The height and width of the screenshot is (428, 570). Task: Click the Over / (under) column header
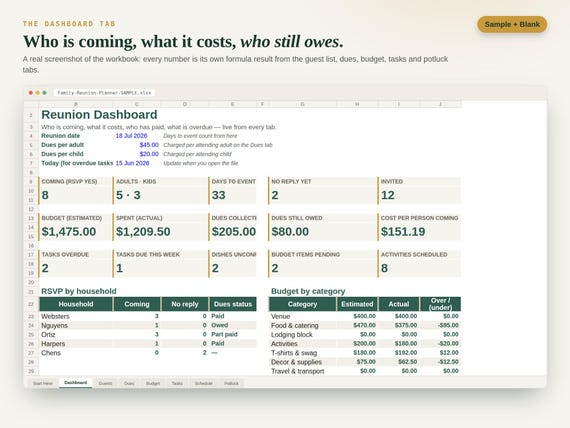click(440, 304)
